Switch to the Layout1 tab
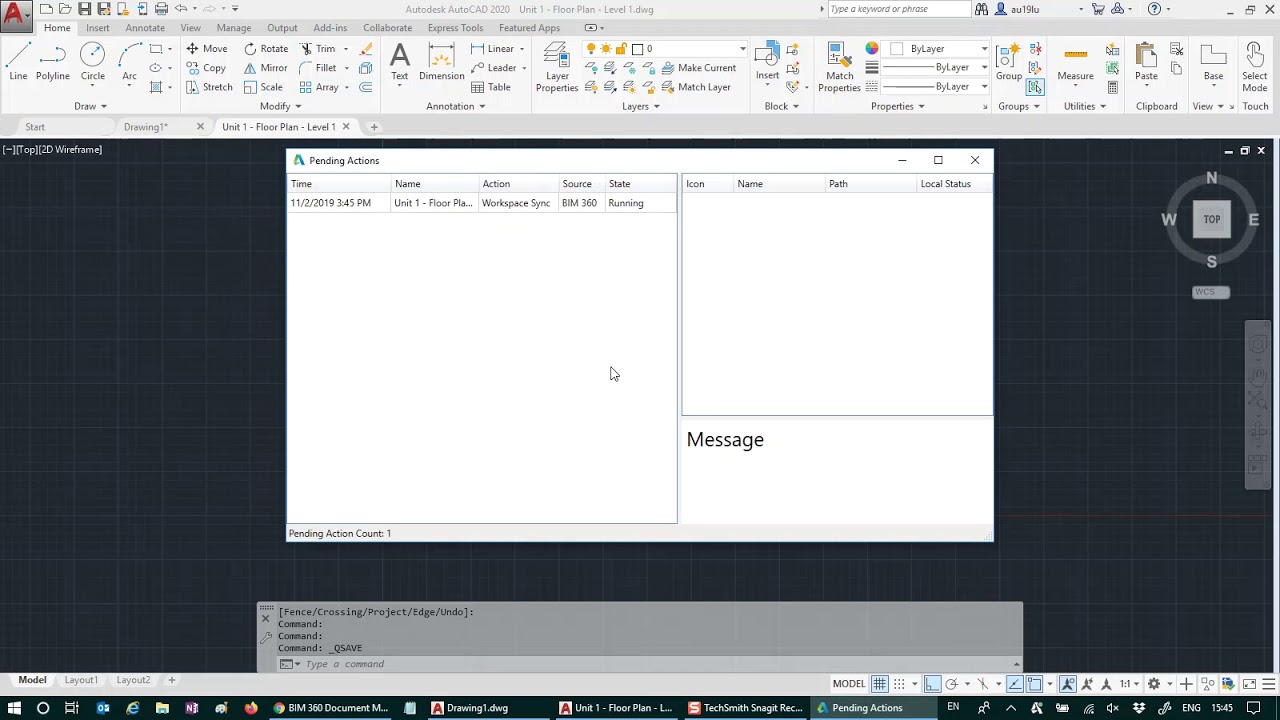The width and height of the screenshot is (1280, 720). click(x=81, y=680)
